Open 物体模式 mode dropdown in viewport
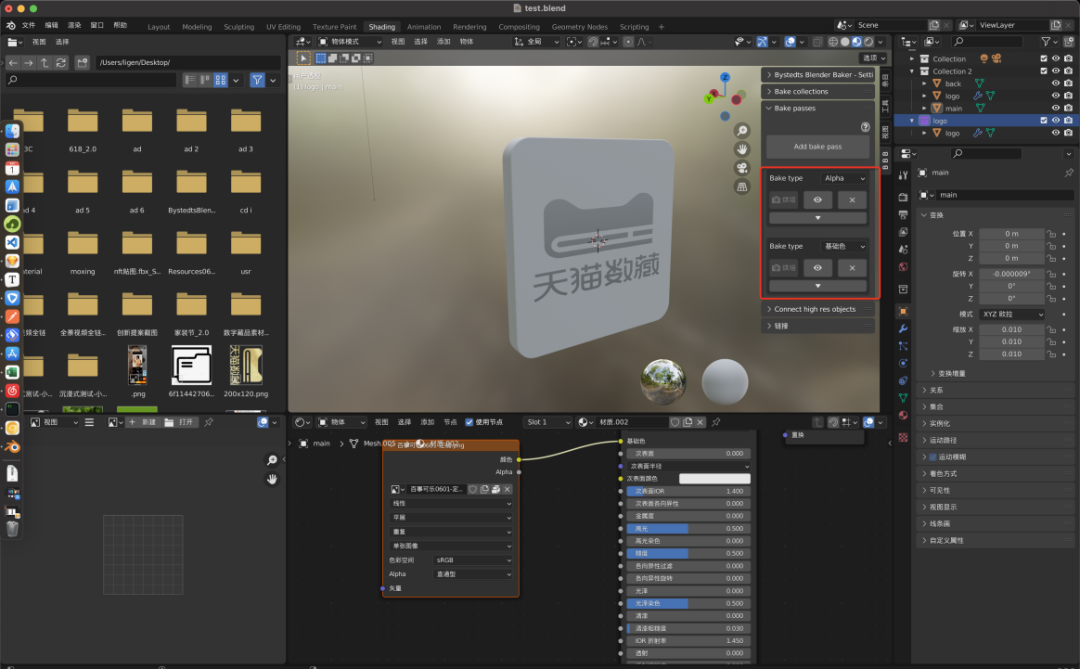 click(x=350, y=42)
